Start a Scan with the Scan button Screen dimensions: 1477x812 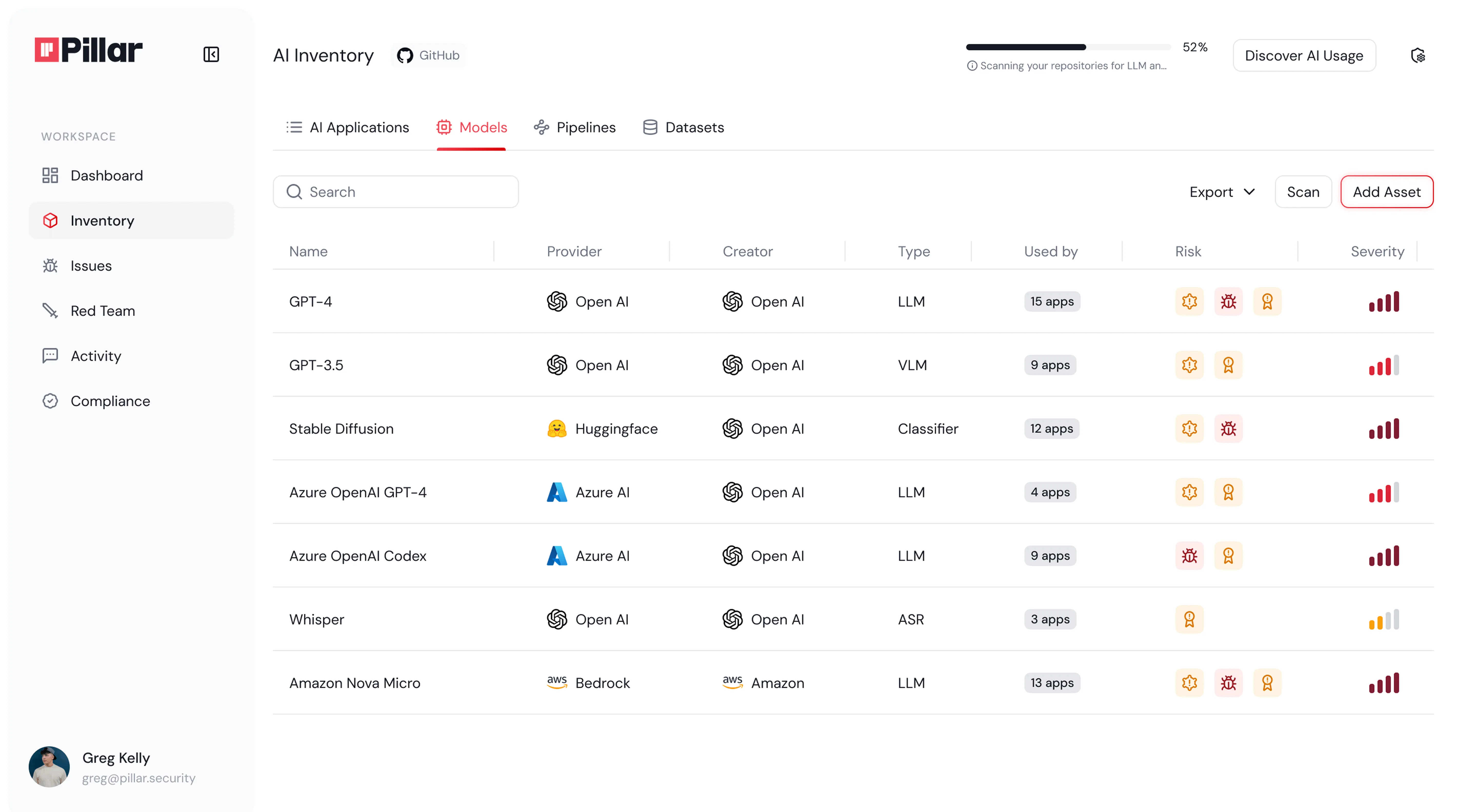pos(1303,192)
